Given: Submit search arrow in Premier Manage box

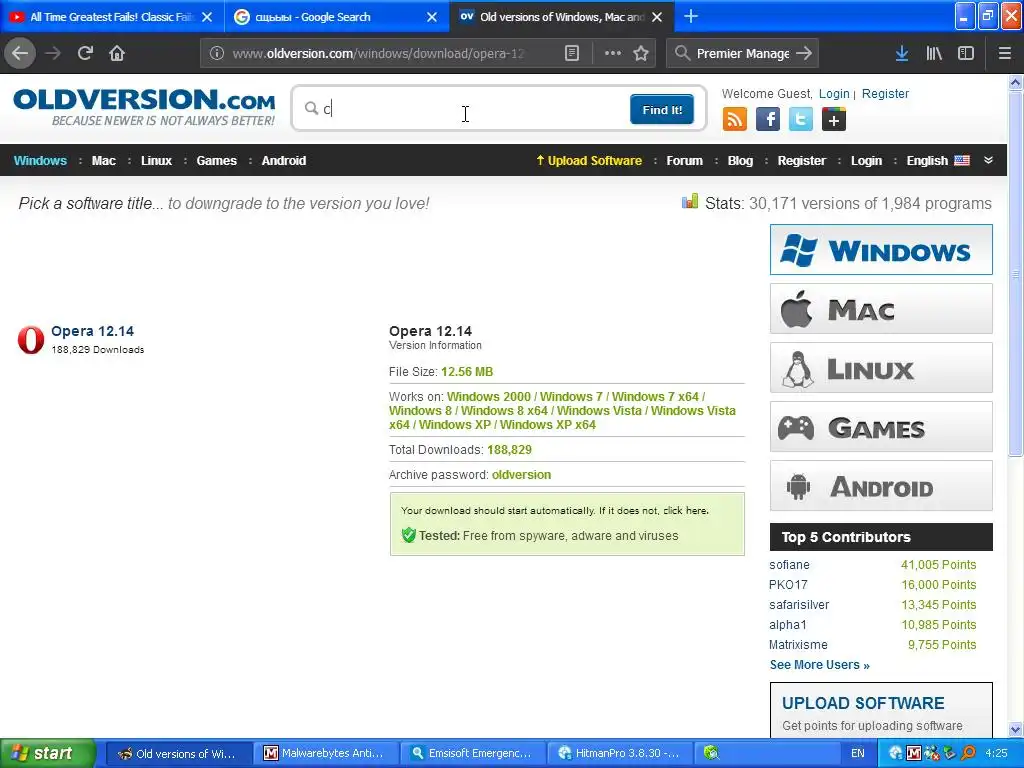Looking at the screenshot, I should 804,54.
